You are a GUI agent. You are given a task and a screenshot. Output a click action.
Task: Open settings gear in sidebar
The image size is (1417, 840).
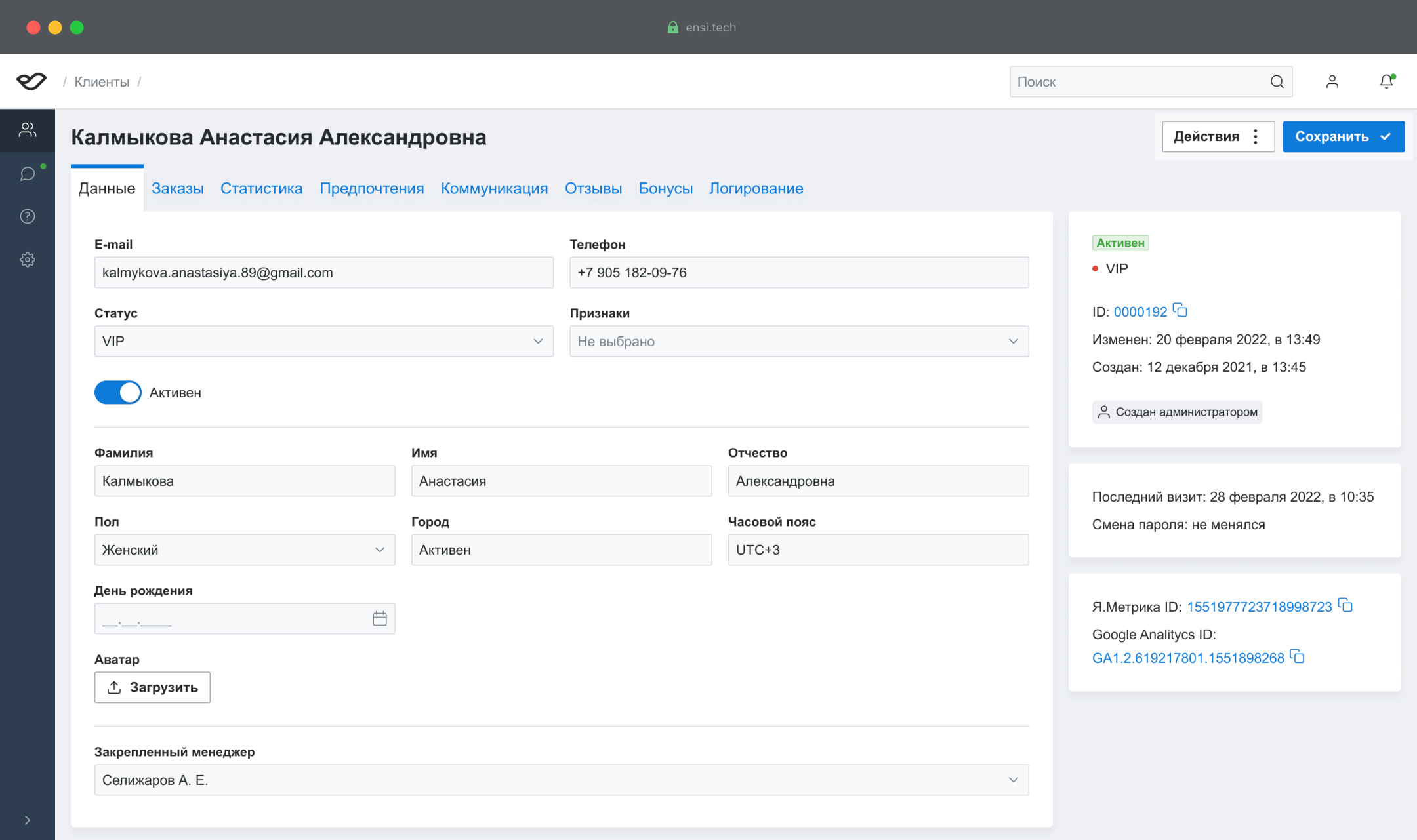point(27,260)
